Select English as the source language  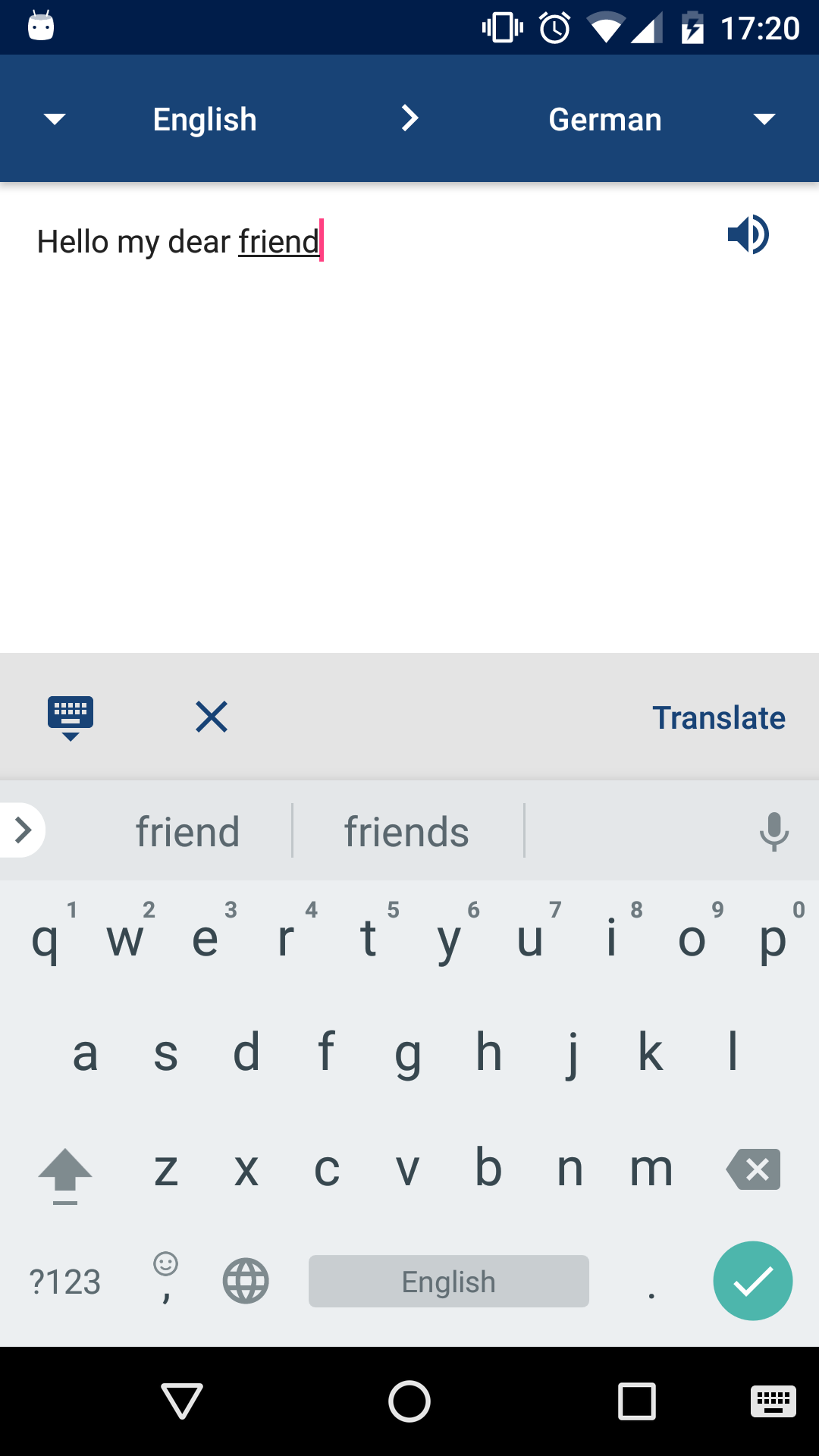[x=204, y=118]
